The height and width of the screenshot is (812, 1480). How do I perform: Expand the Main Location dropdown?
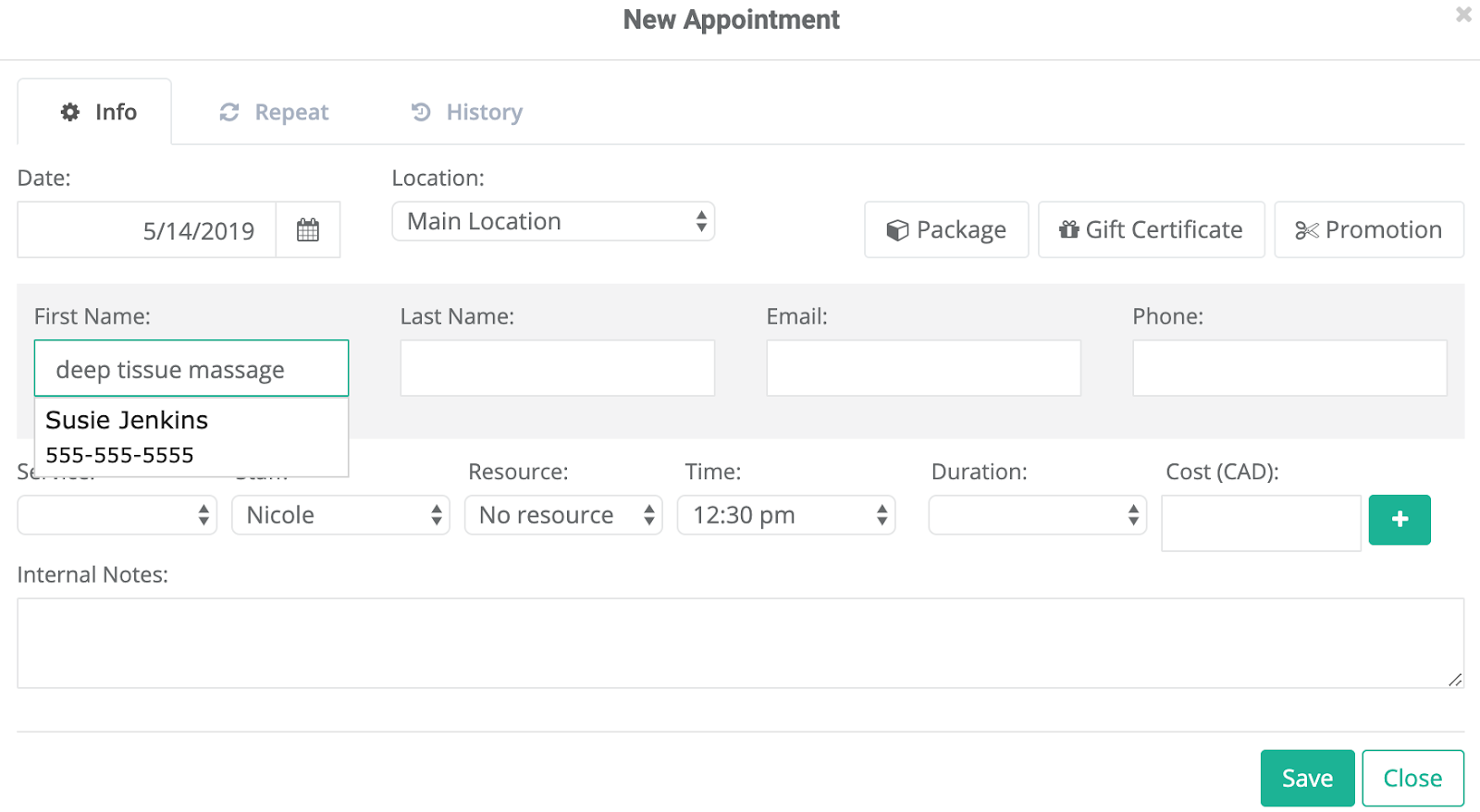[553, 222]
